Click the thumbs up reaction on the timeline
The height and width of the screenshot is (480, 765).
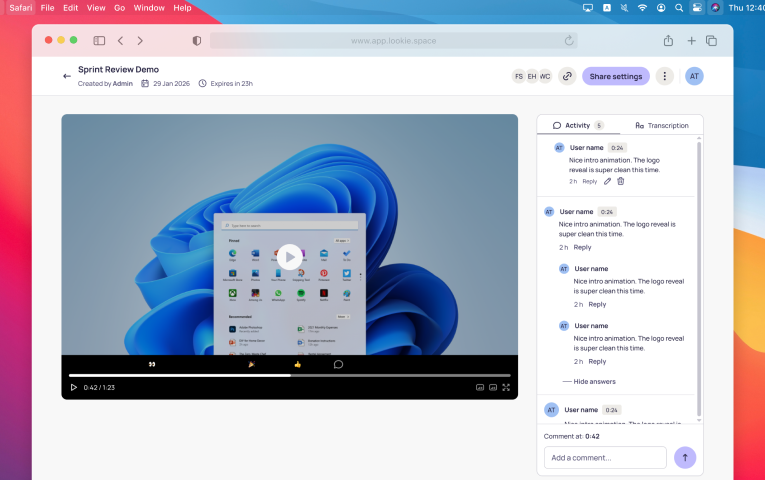click(297, 364)
